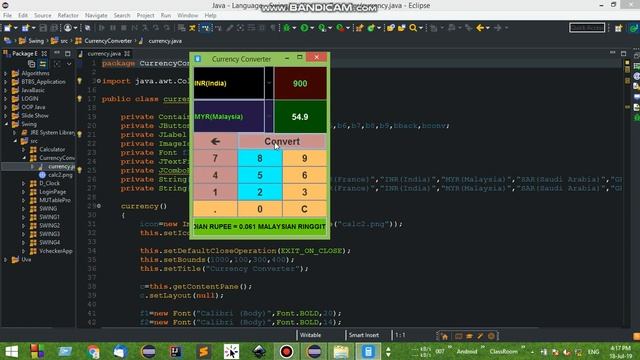Viewport: 640px width, 360px height.
Task: Click the Quick Access search field
Action: click(x=587, y=28)
